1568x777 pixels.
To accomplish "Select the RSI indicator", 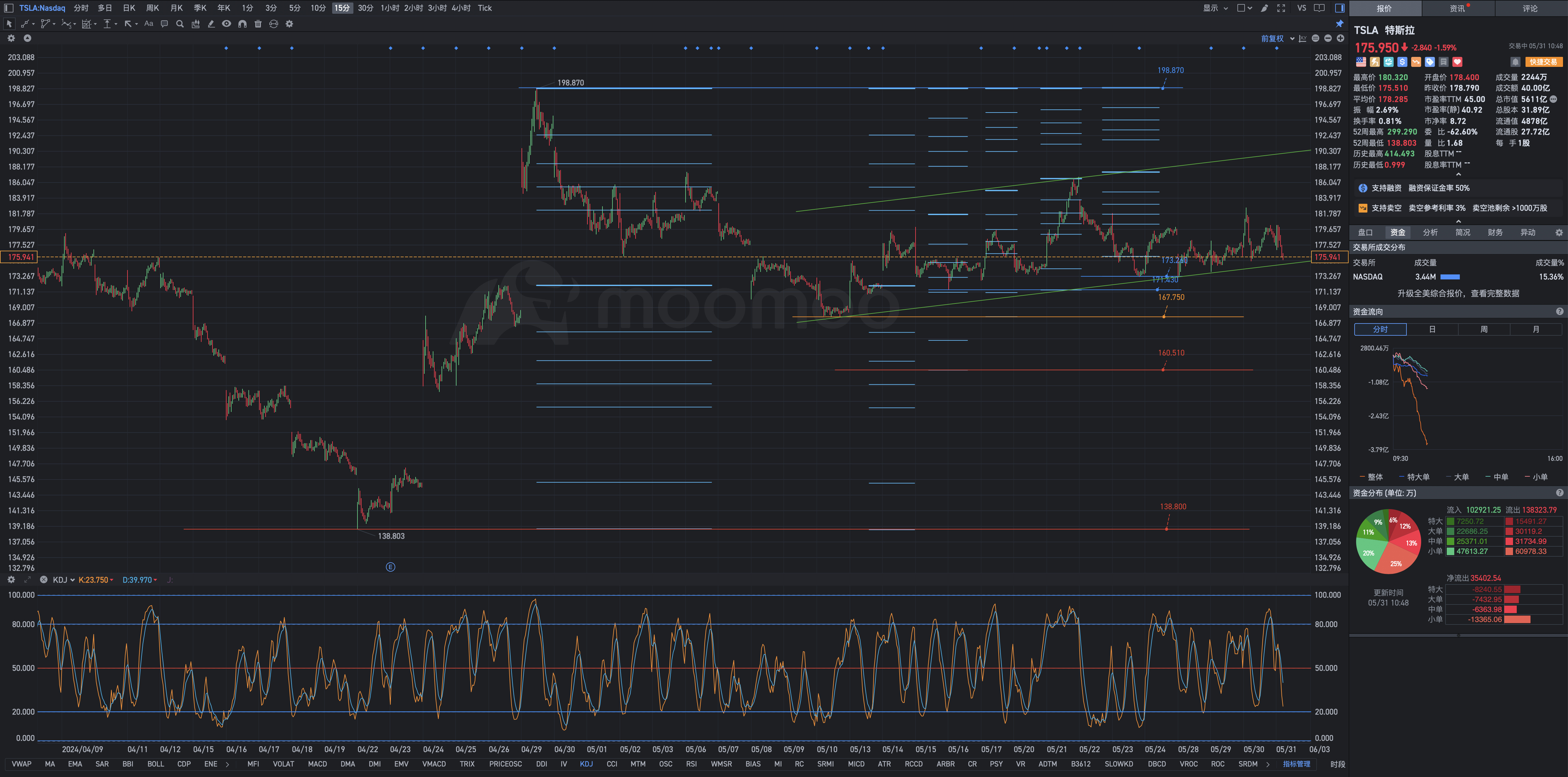I will pyautogui.click(x=692, y=764).
